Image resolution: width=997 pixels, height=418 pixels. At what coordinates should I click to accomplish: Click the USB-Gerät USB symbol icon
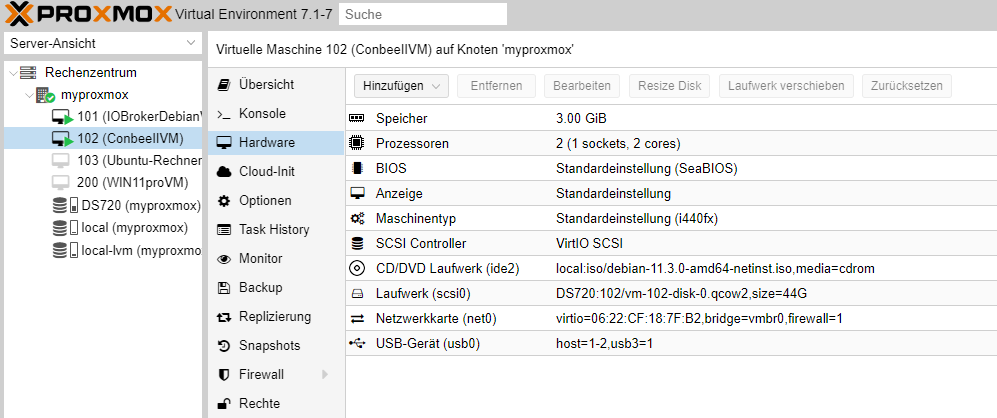click(357, 344)
